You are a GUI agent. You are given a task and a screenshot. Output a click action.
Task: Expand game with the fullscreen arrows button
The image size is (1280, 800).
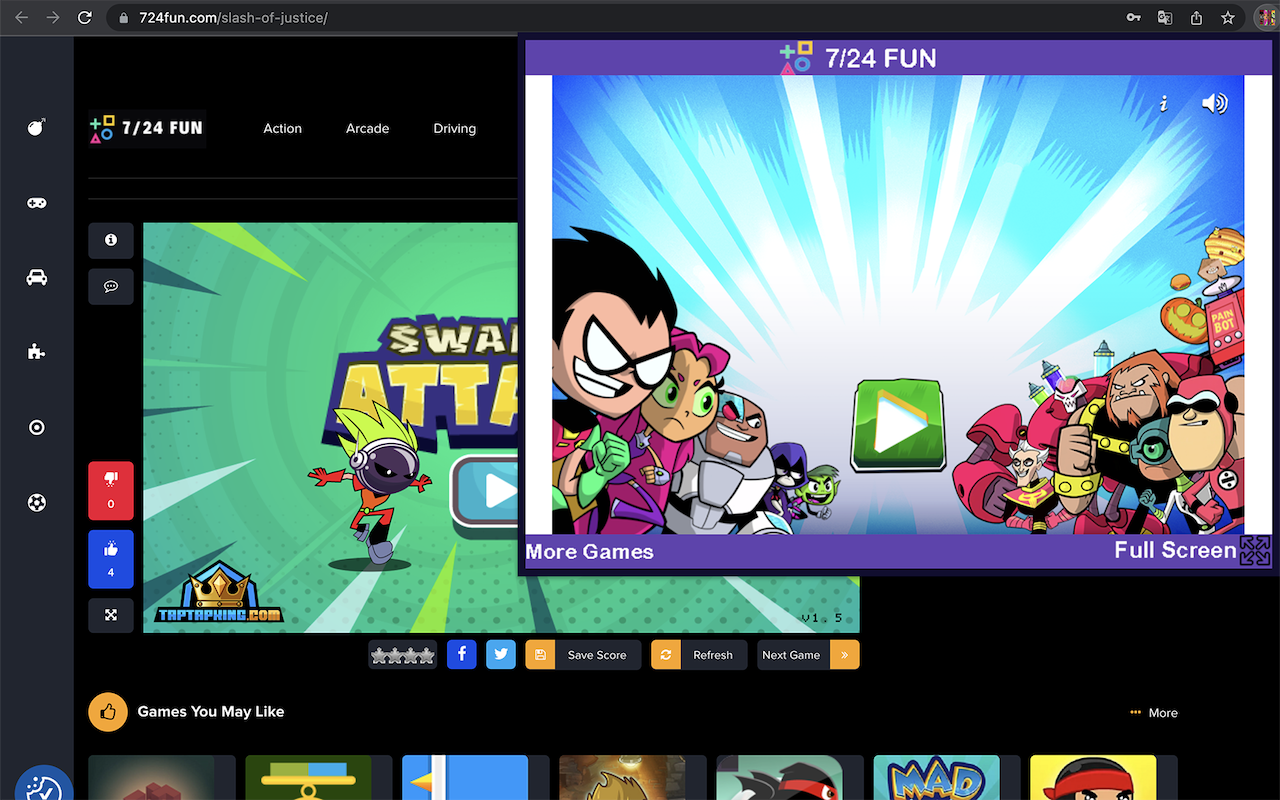pos(111,615)
